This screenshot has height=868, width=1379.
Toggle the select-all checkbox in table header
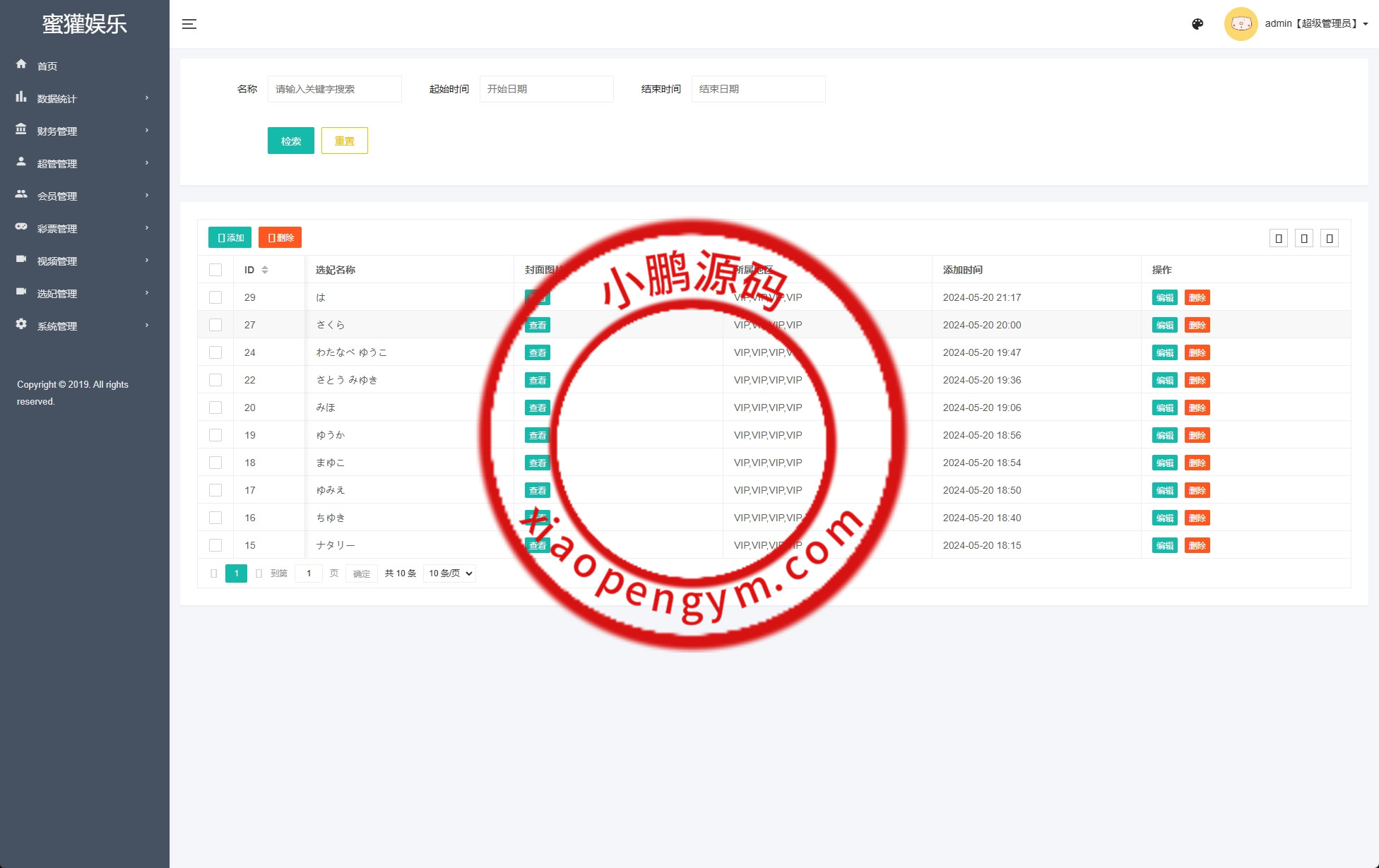(215, 269)
